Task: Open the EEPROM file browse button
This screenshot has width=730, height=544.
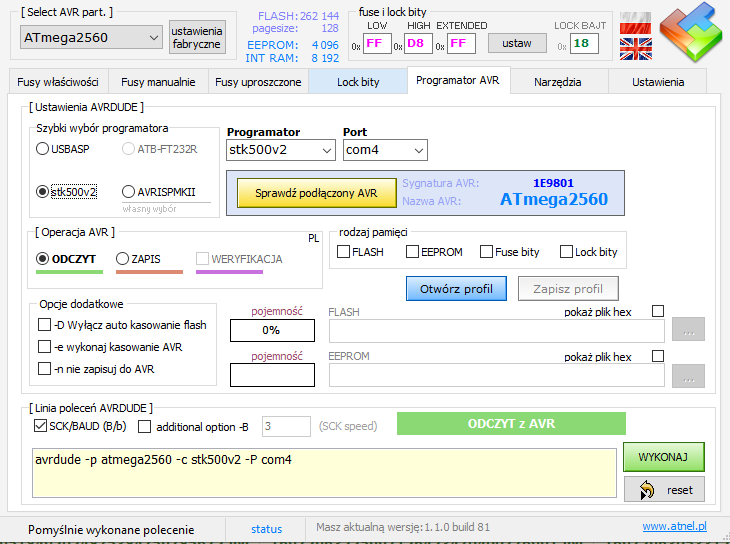Action: pos(688,376)
